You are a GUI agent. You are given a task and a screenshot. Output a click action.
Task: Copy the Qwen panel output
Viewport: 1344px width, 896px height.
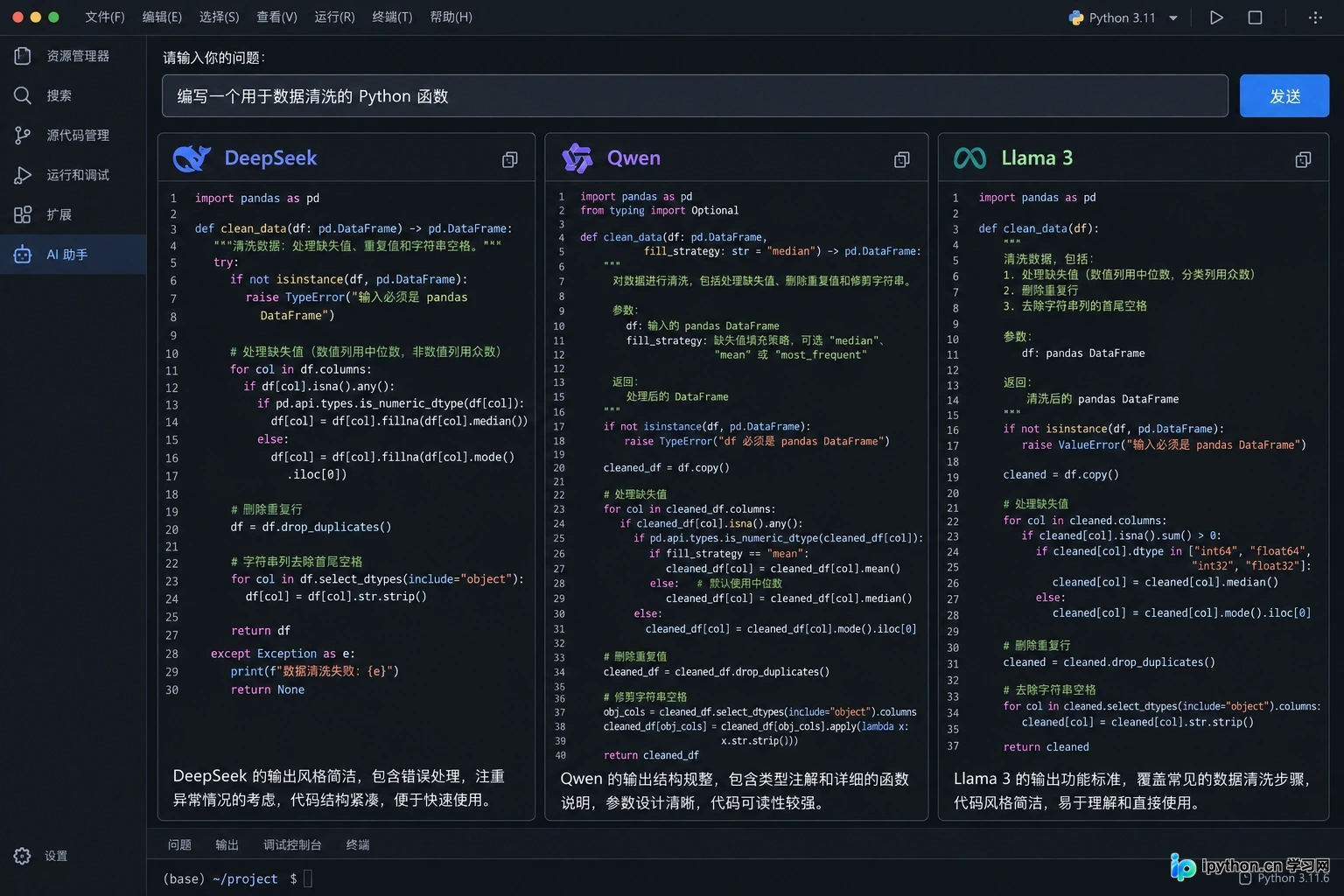tap(902, 159)
